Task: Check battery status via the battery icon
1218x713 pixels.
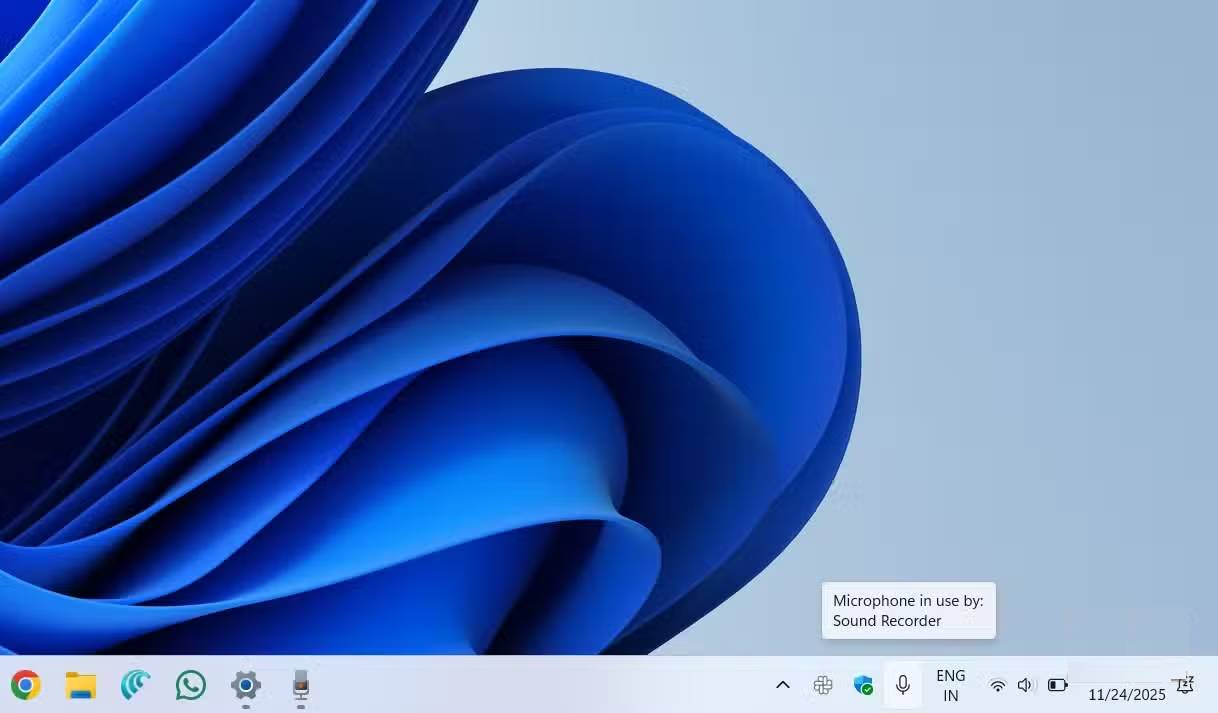Action: coord(1057,685)
